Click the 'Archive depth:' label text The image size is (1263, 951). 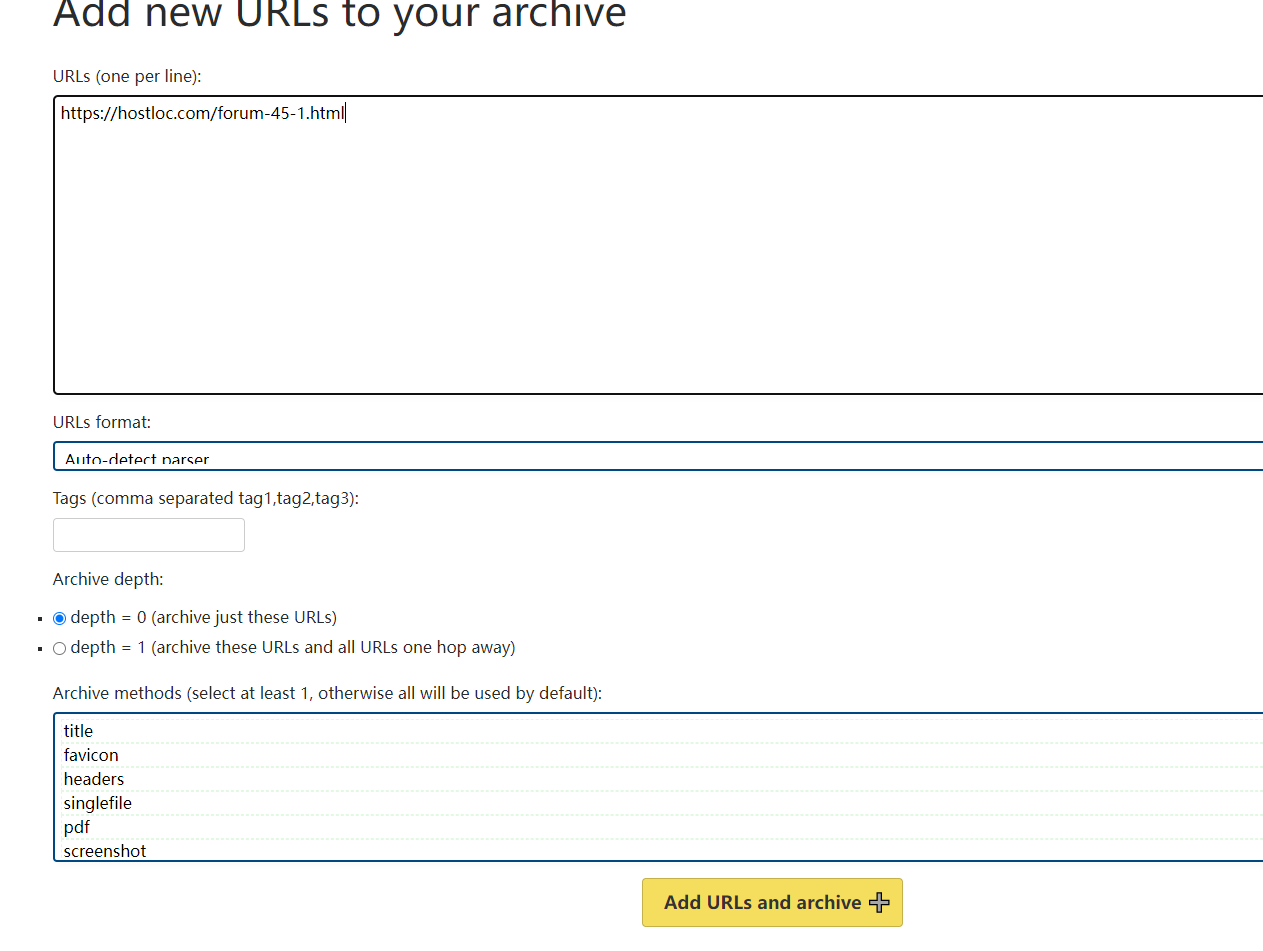pos(108,579)
